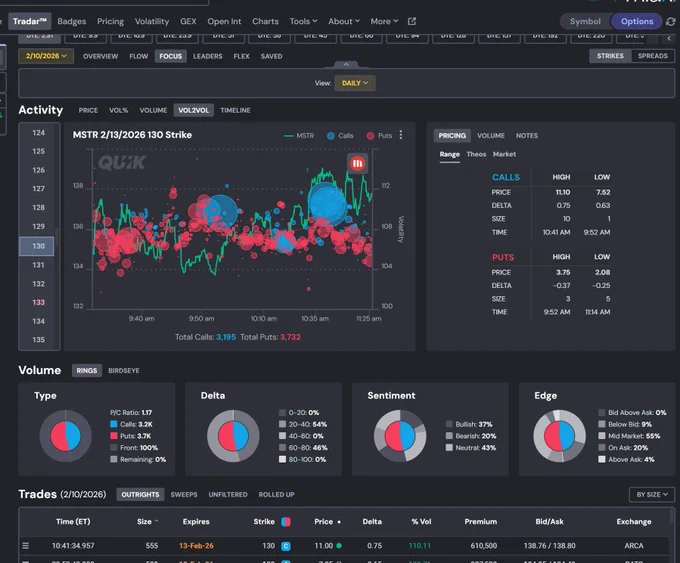Open the NOTES panel tab
Viewport: 680px width, 563px height.
tap(527, 136)
